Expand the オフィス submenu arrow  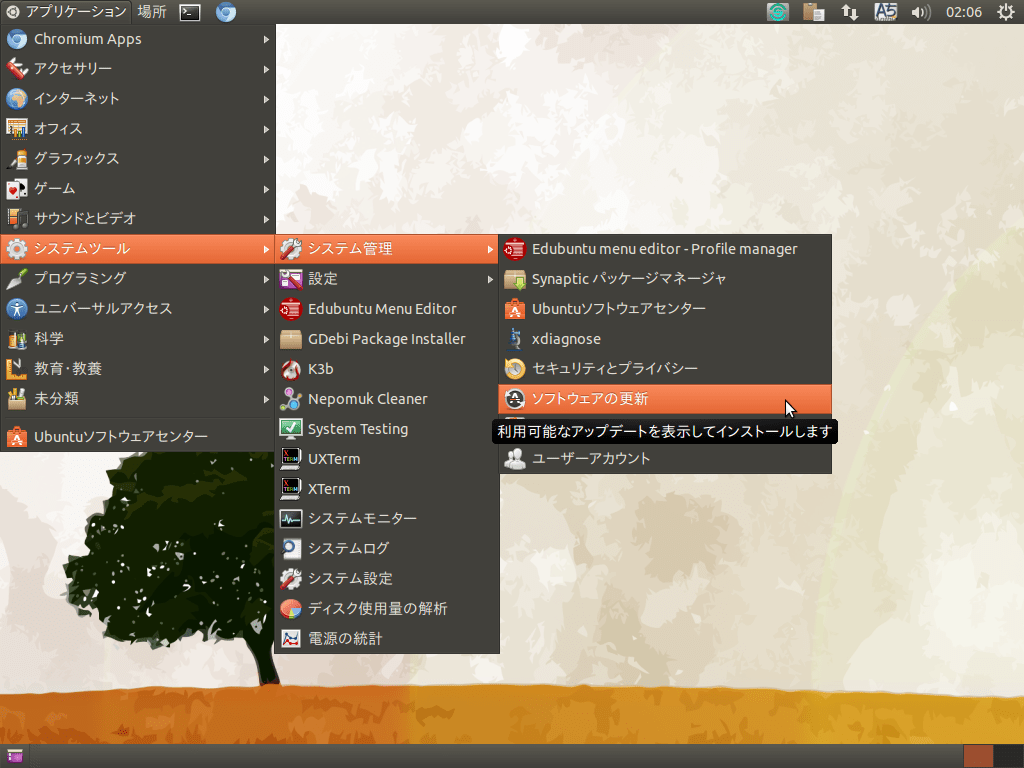(x=266, y=129)
